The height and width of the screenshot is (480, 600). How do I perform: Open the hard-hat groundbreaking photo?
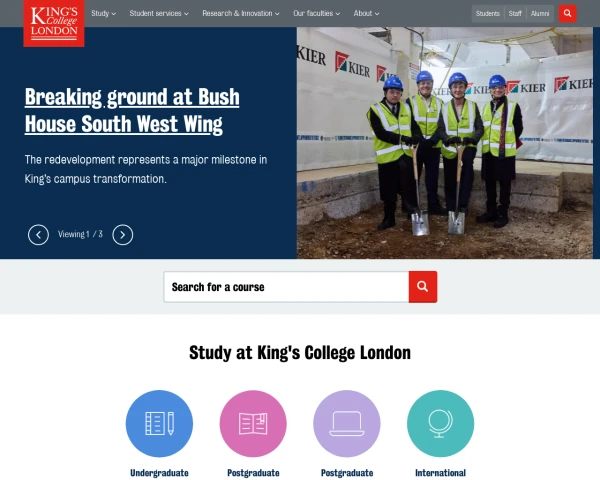(445, 143)
